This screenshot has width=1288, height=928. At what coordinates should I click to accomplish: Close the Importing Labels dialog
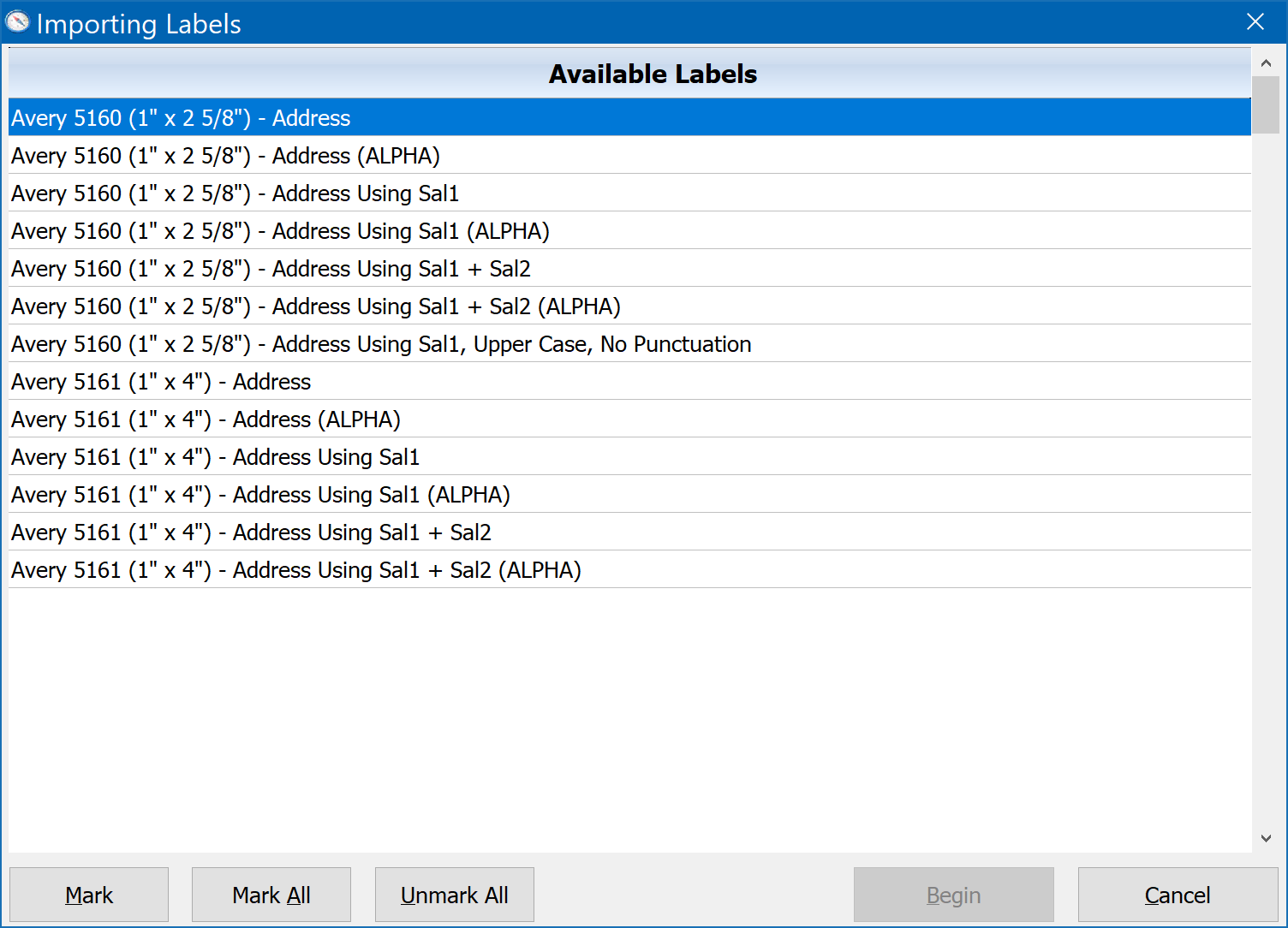coord(1255,21)
